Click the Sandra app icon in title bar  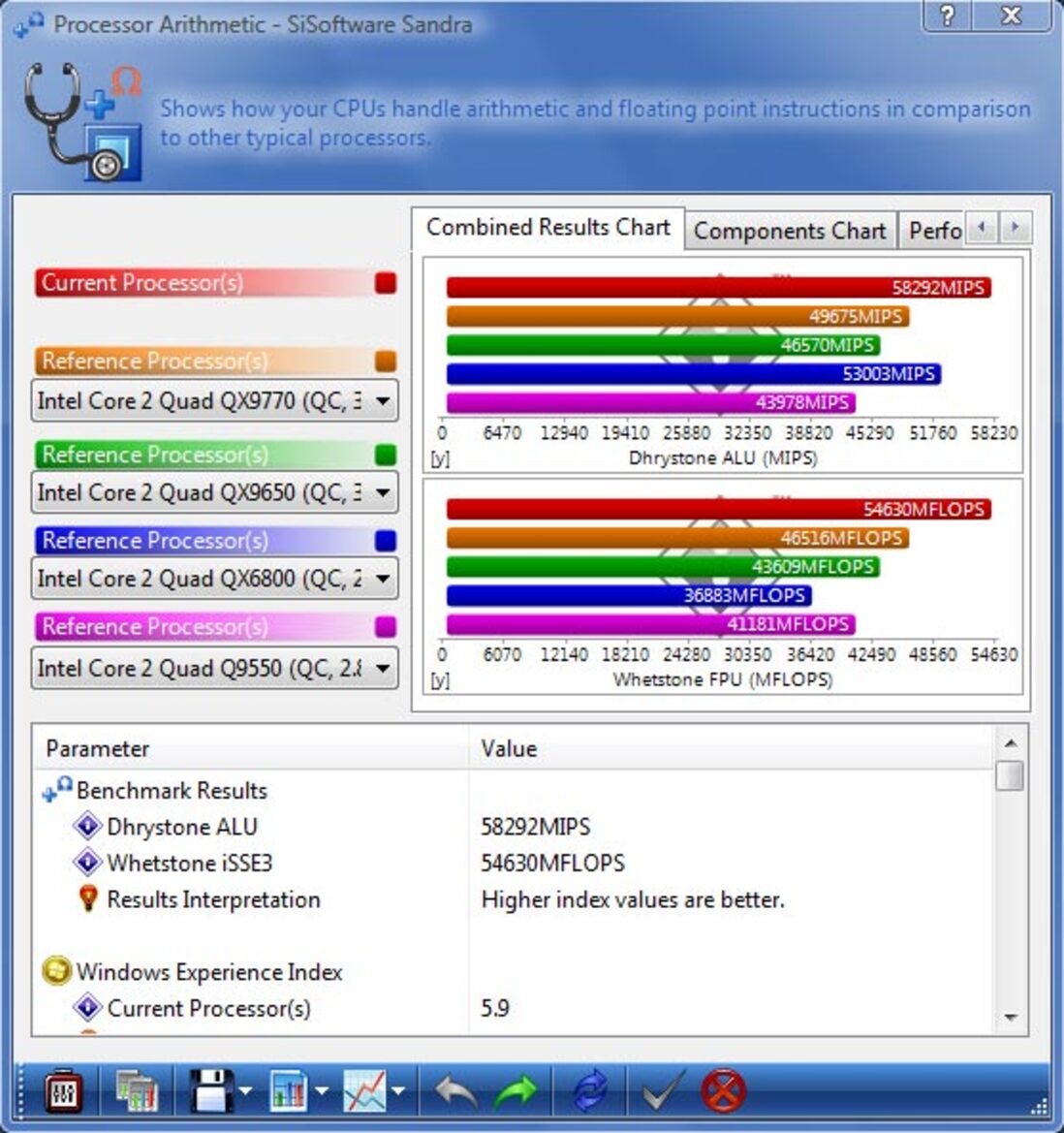coord(29,24)
